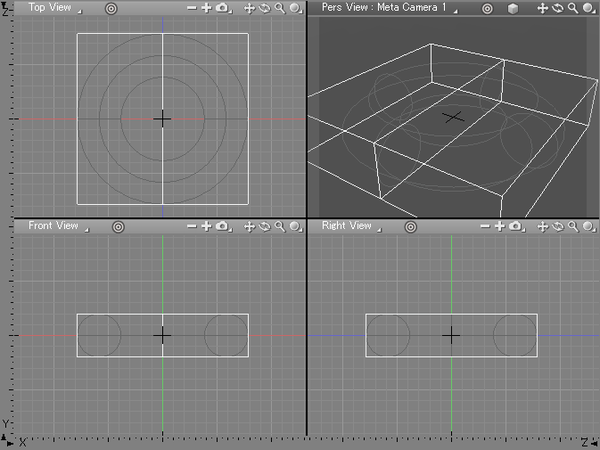Select the magnifier zoom tool in Front View
This screenshot has height=450, width=600.
280,227
